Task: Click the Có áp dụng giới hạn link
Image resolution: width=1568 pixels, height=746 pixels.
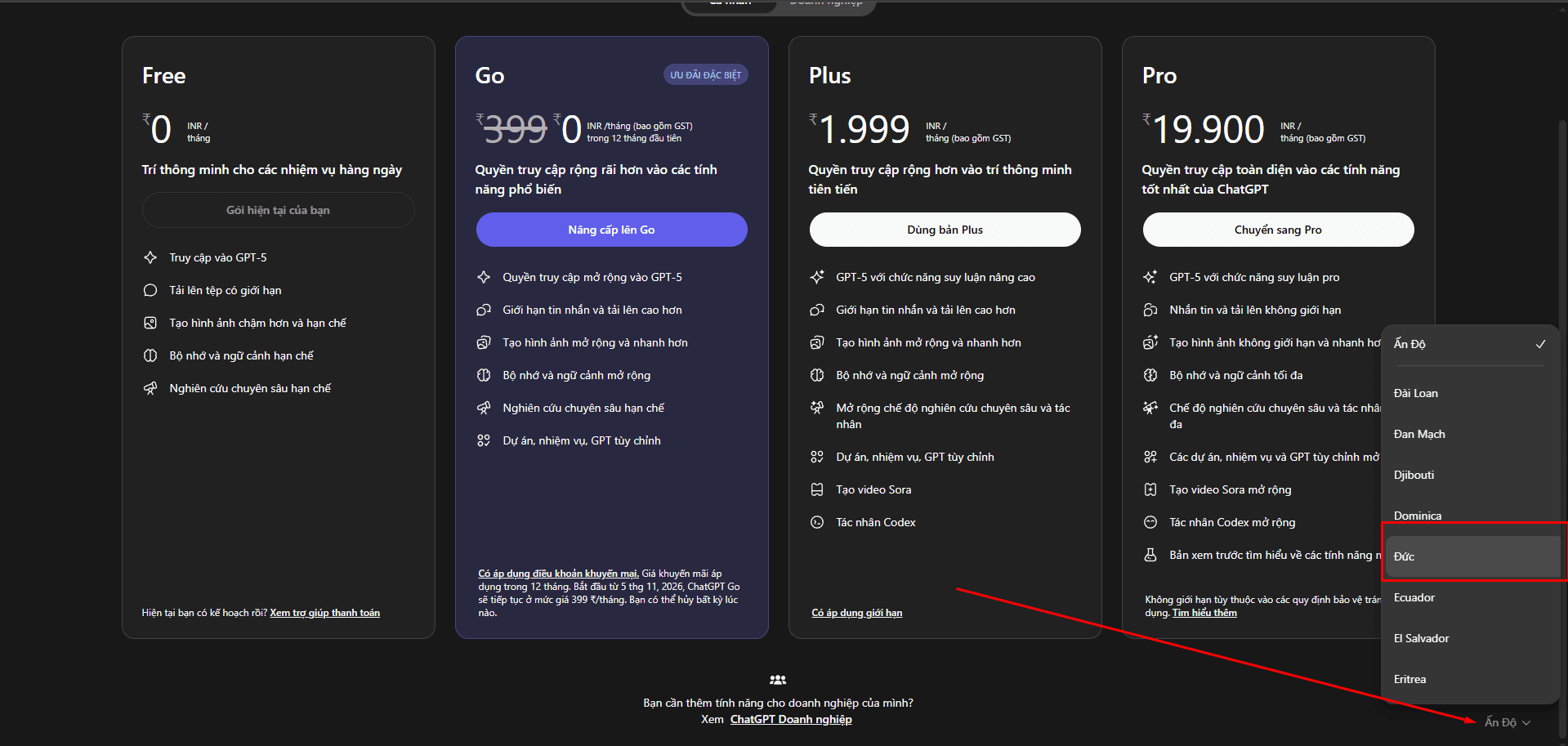Action: tap(856, 613)
